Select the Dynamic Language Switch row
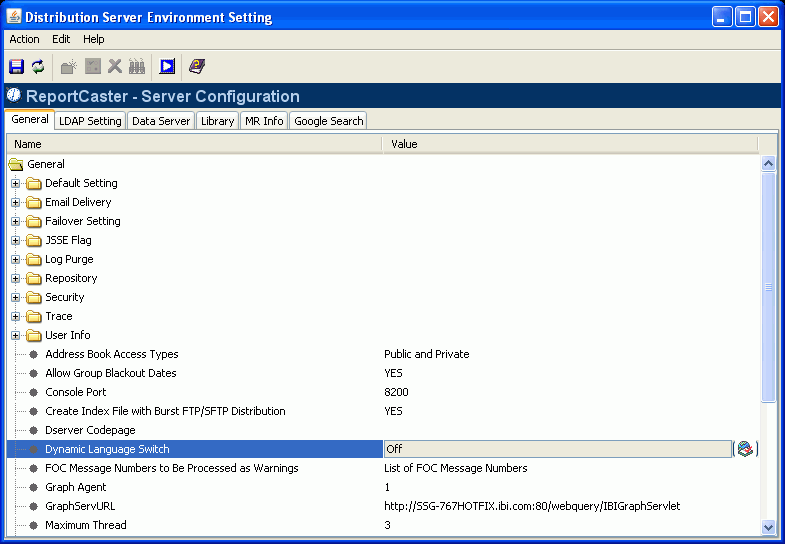Screen dimensions: 785x544 point(383,449)
